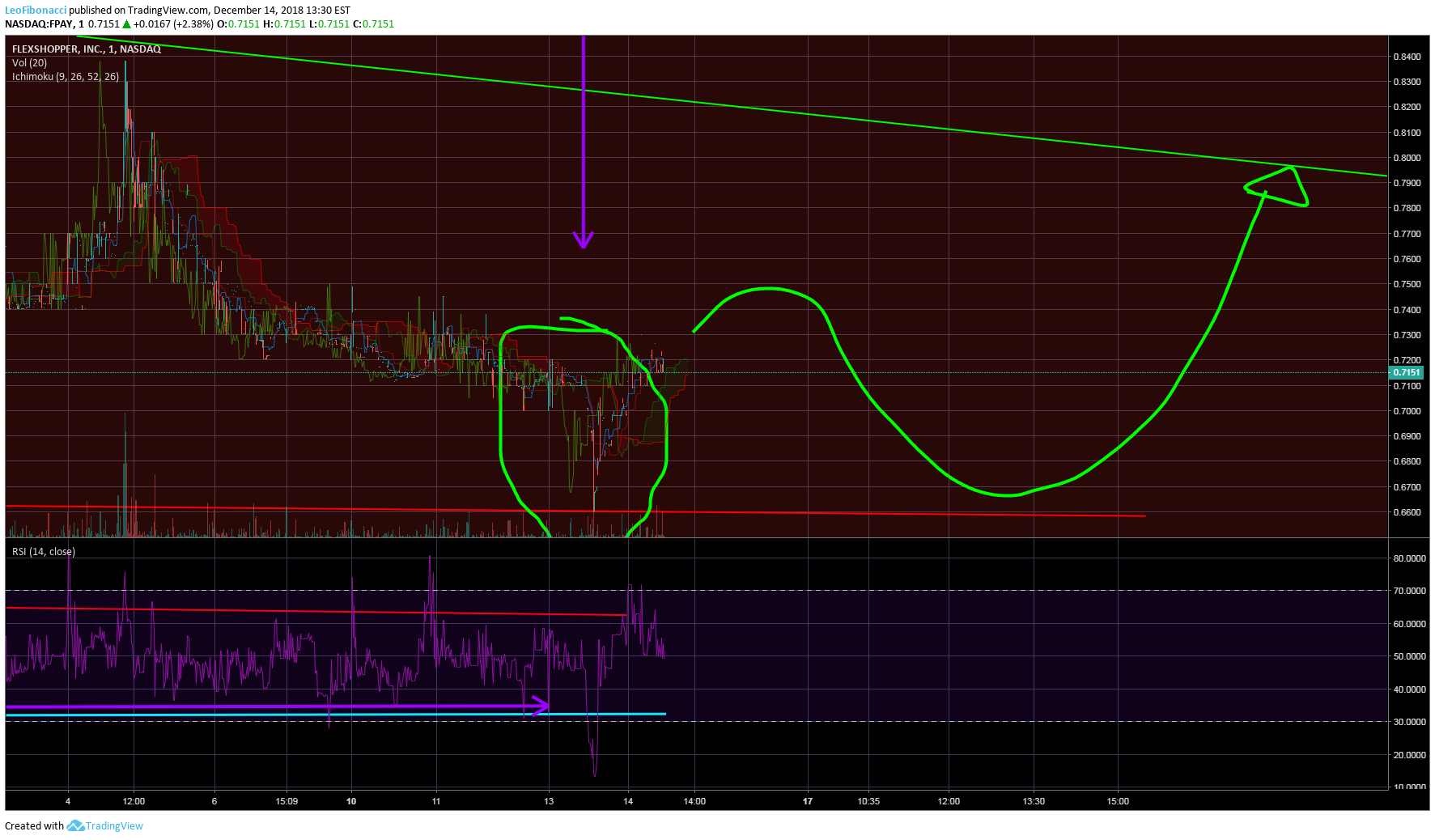Click the RSI 50.0000 scale label
Screen dimensions: 1435x840
[x=1409, y=656]
